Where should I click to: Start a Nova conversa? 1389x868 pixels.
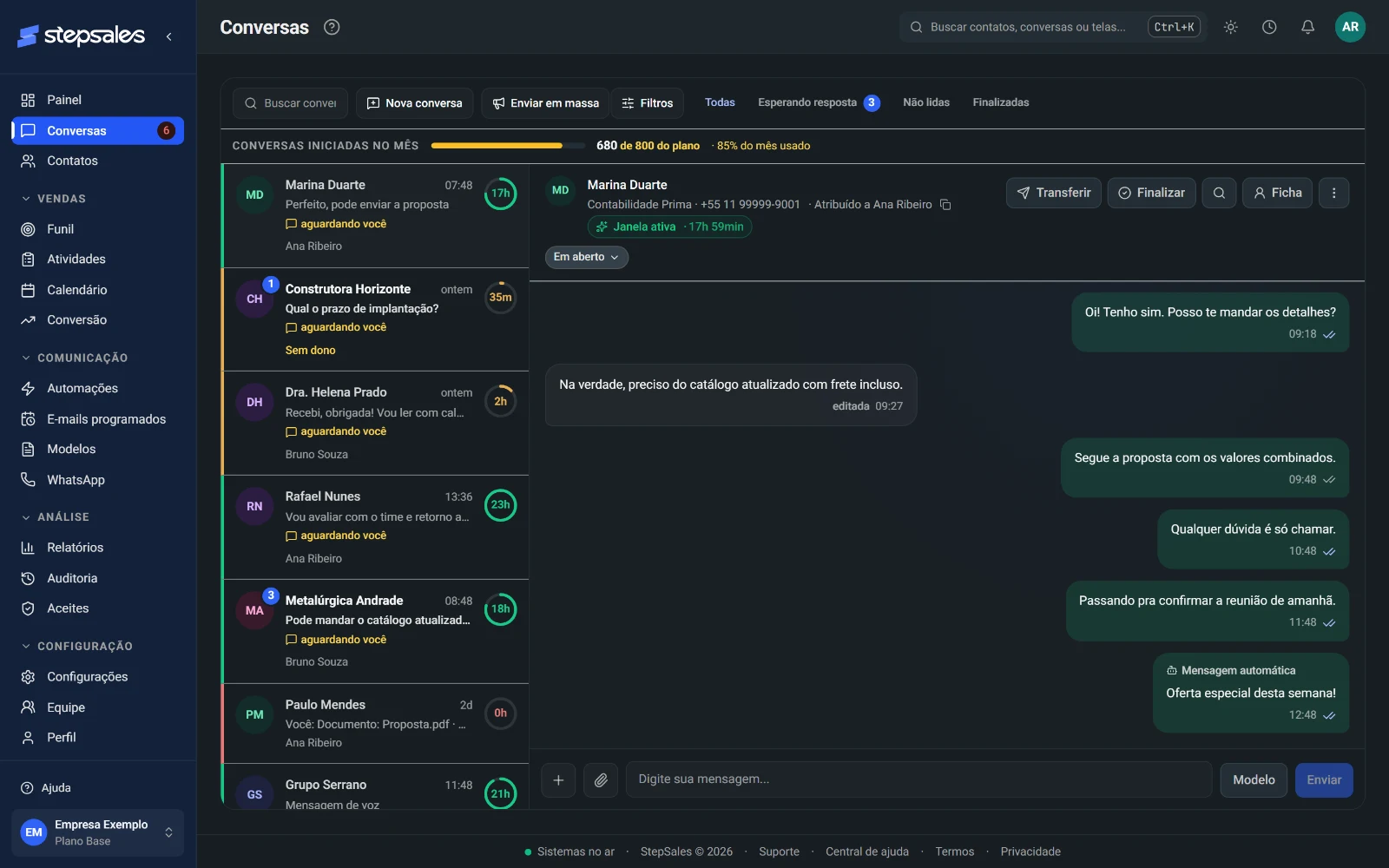tap(415, 103)
